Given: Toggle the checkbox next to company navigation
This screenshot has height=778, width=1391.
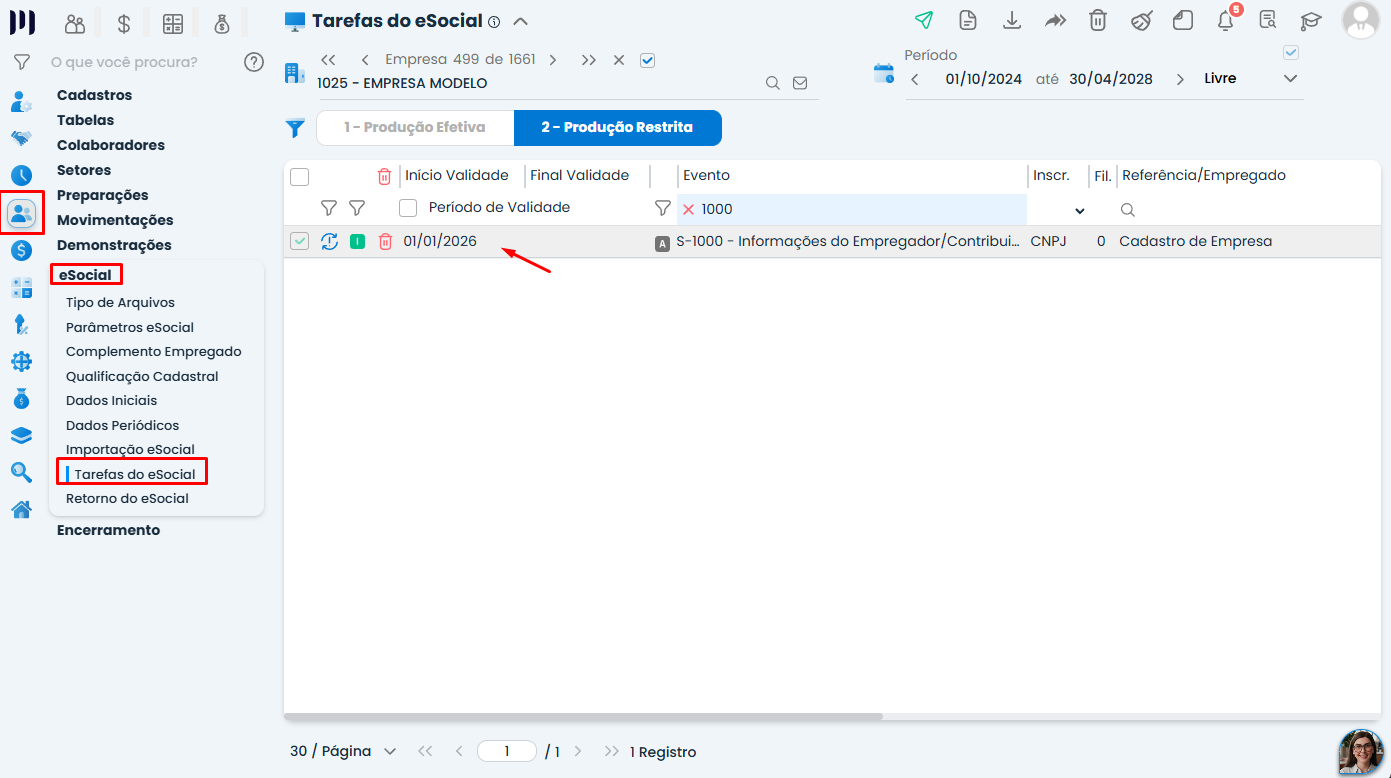Looking at the screenshot, I should [x=647, y=60].
